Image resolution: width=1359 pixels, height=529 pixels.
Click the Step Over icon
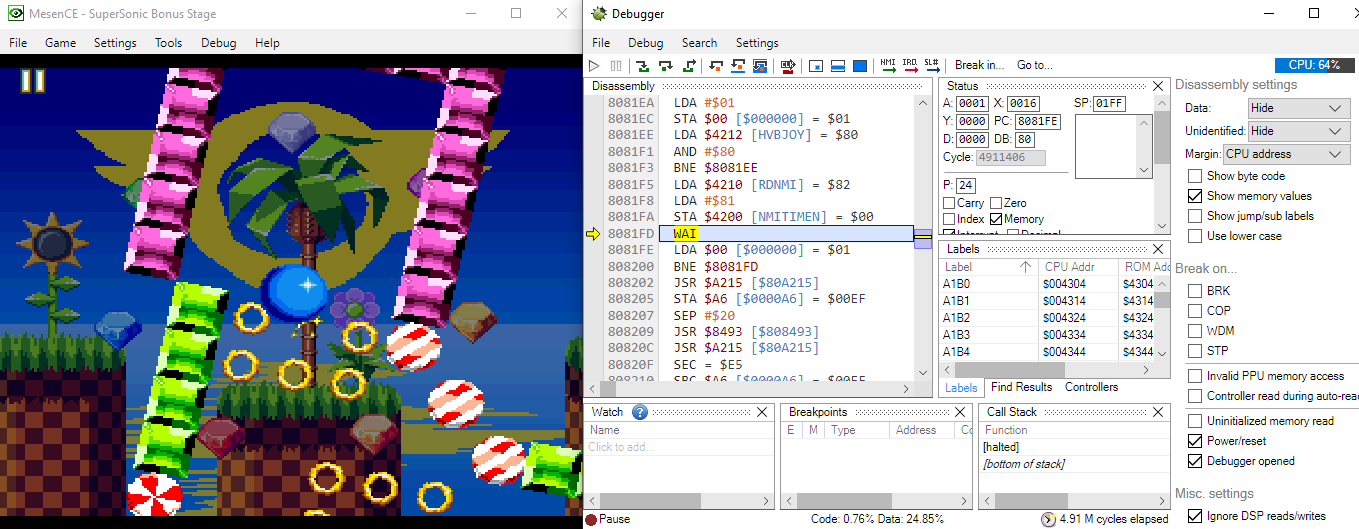(666, 66)
